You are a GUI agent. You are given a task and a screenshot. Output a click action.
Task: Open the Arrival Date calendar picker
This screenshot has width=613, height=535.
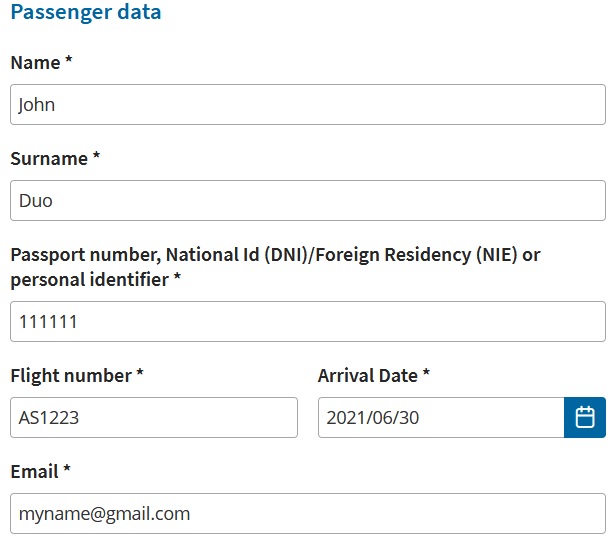tap(585, 417)
